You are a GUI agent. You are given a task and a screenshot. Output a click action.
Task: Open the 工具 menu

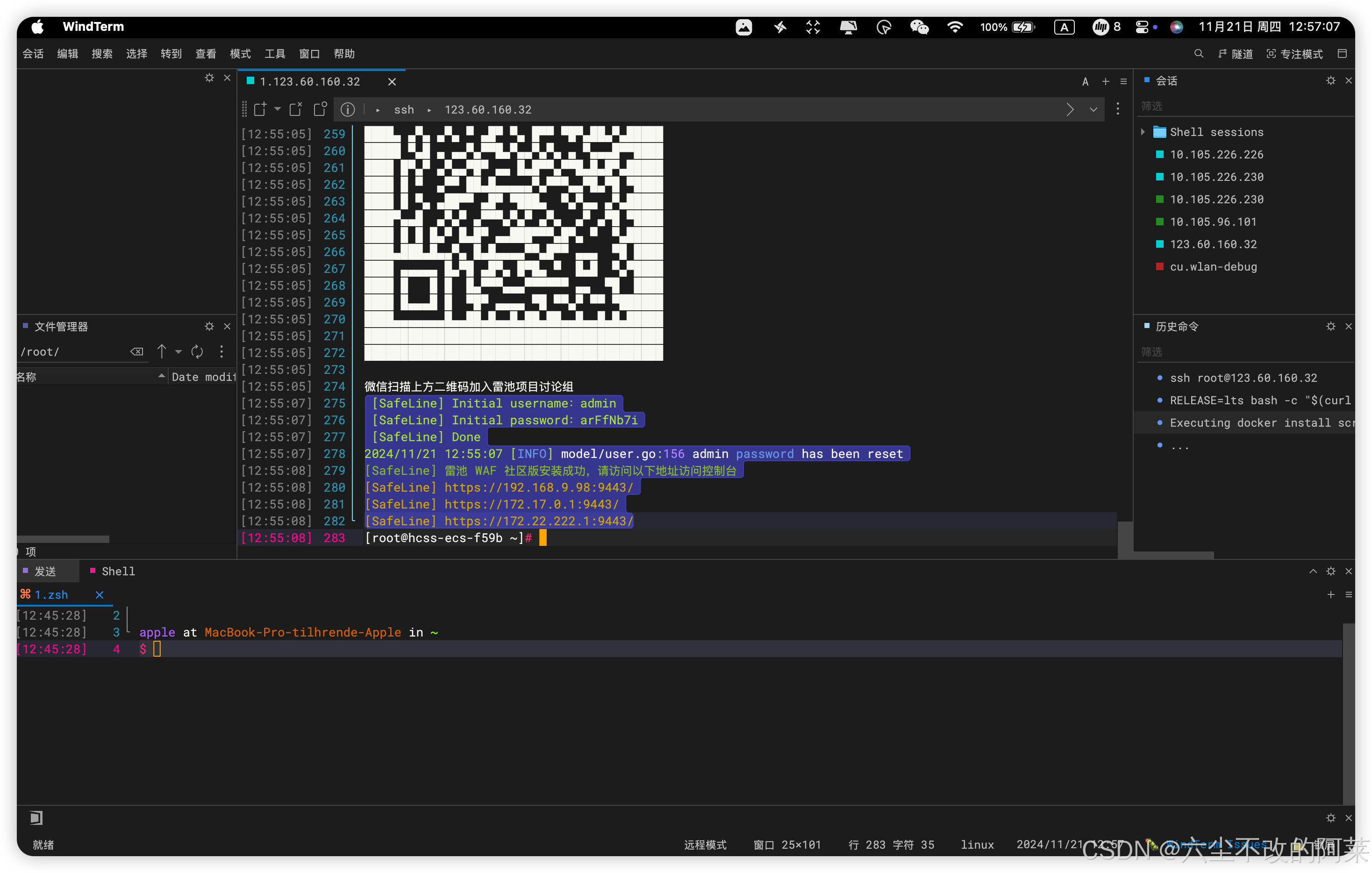(x=275, y=54)
